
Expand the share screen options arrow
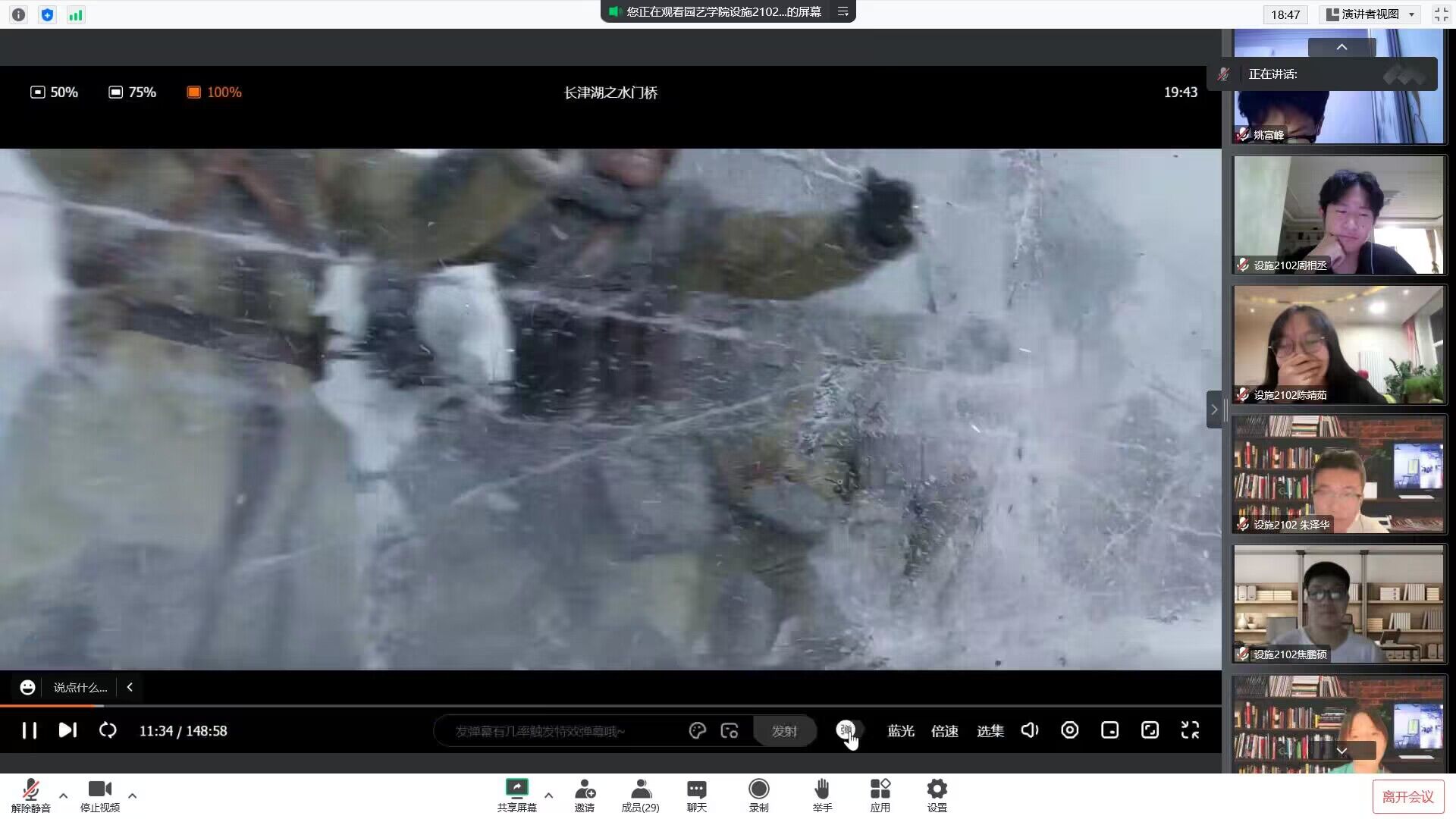coord(549,795)
